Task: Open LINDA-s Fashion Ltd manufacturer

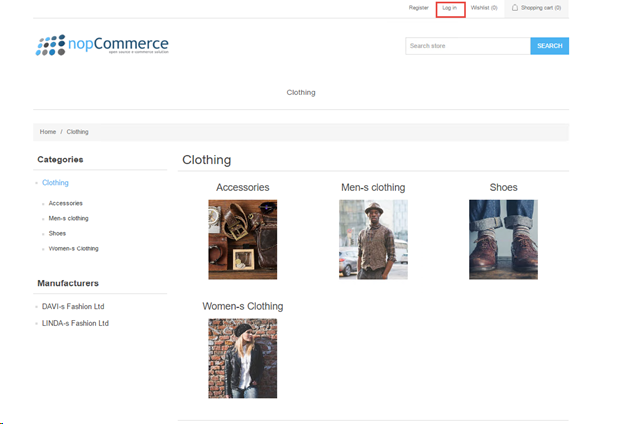Action: [75, 323]
